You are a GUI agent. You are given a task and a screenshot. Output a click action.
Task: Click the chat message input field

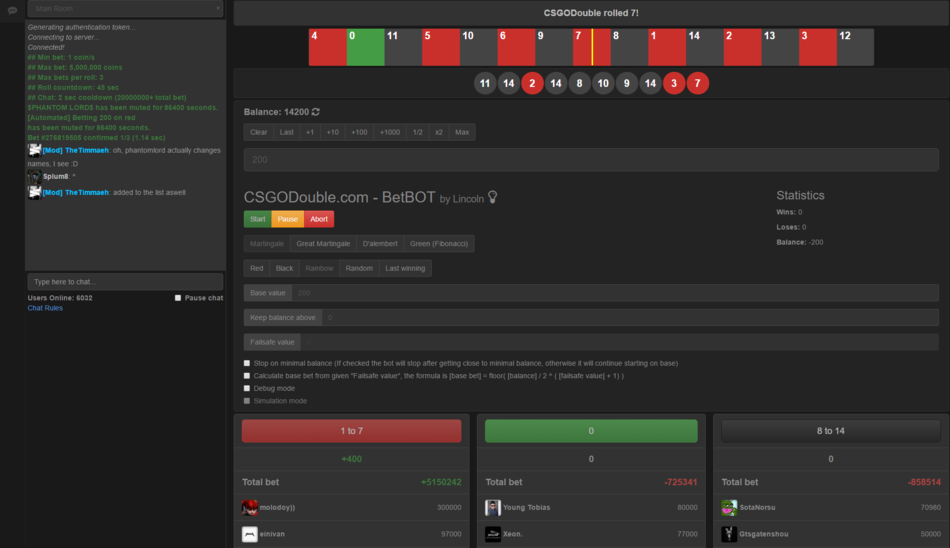(x=125, y=282)
